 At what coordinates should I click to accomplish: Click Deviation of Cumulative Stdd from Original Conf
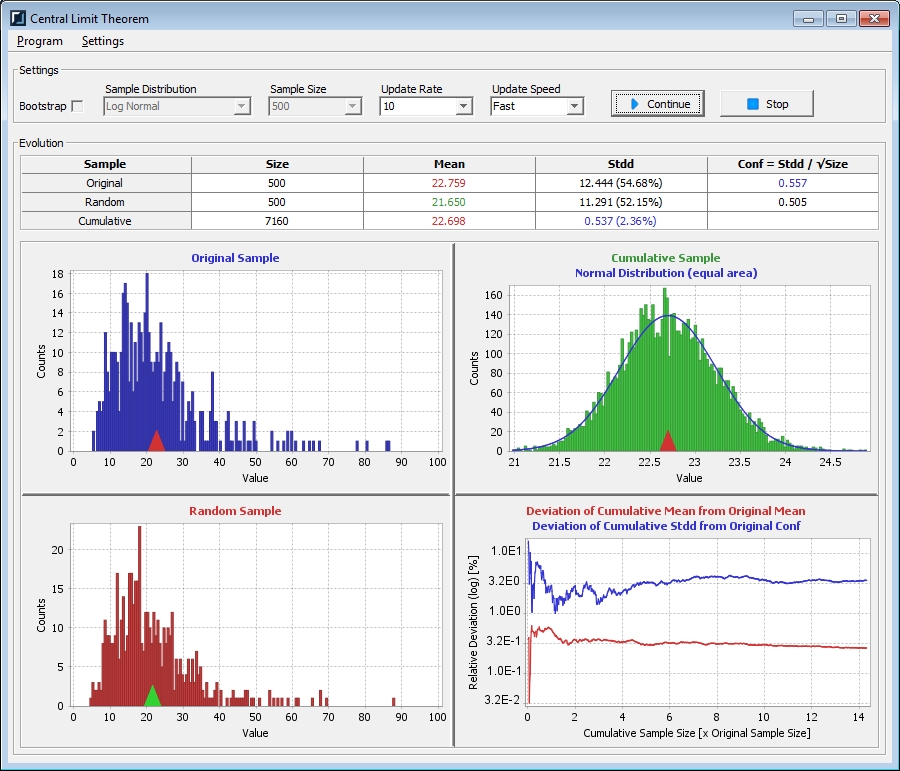(666, 526)
